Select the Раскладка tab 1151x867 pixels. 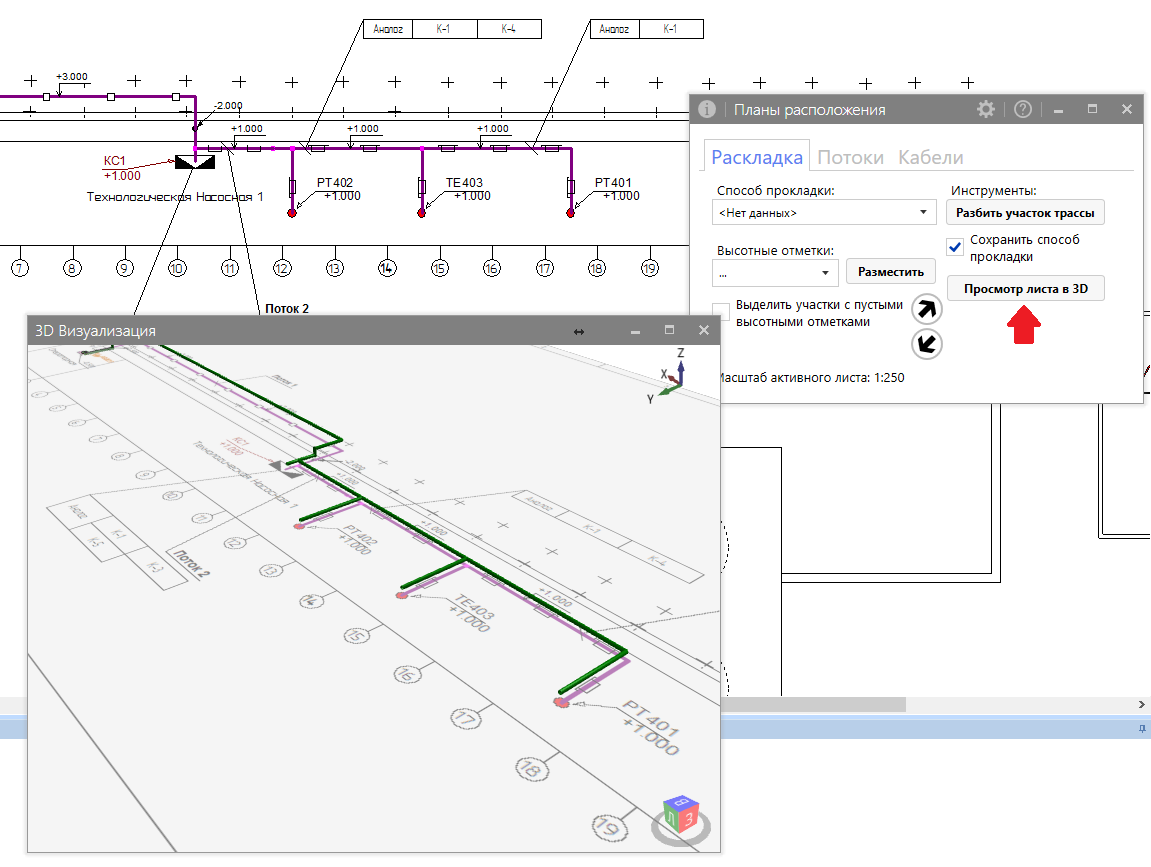757,157
